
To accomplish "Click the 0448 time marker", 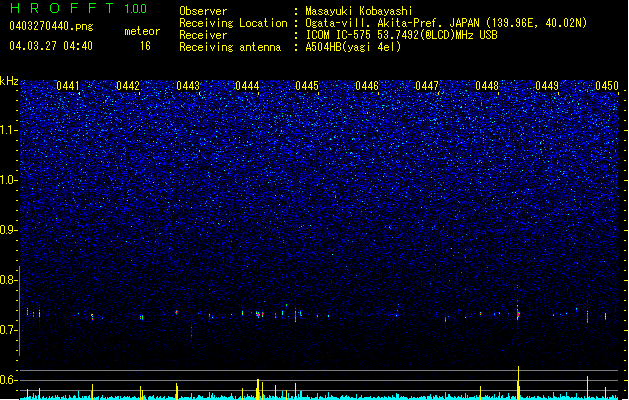I will [487, 86].
